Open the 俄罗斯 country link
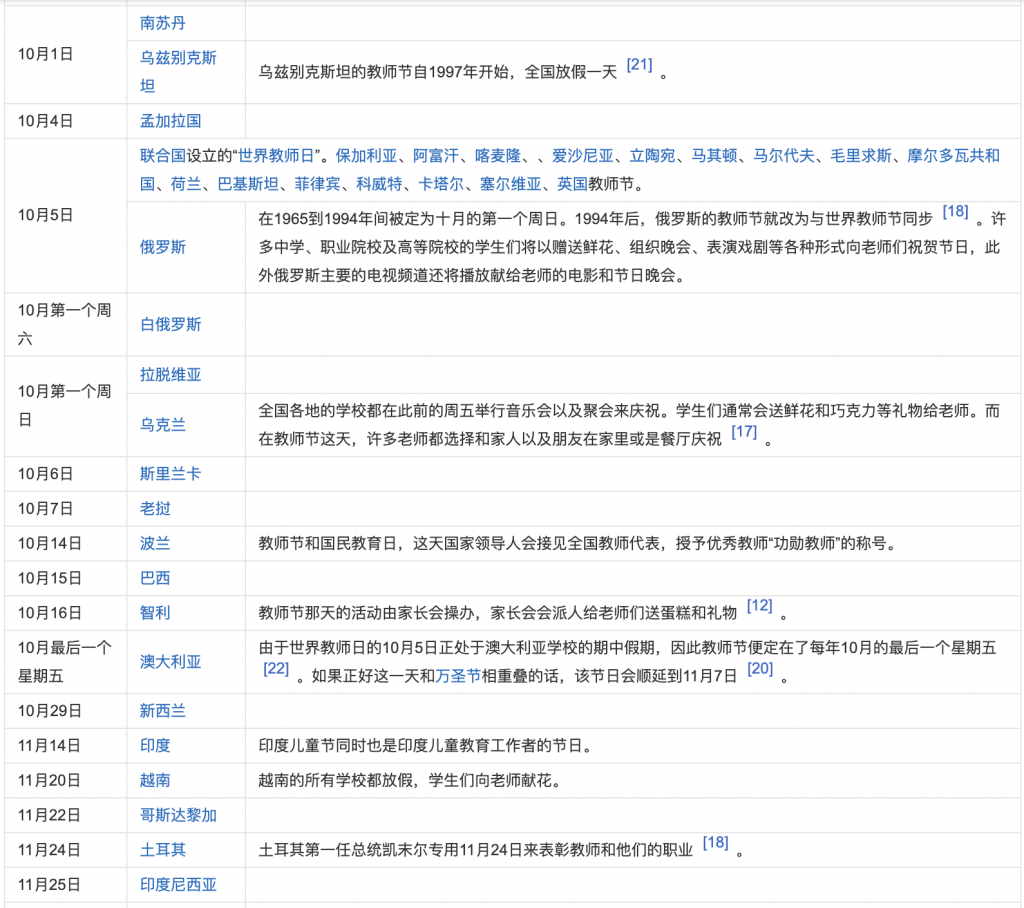 coord(163,248)
